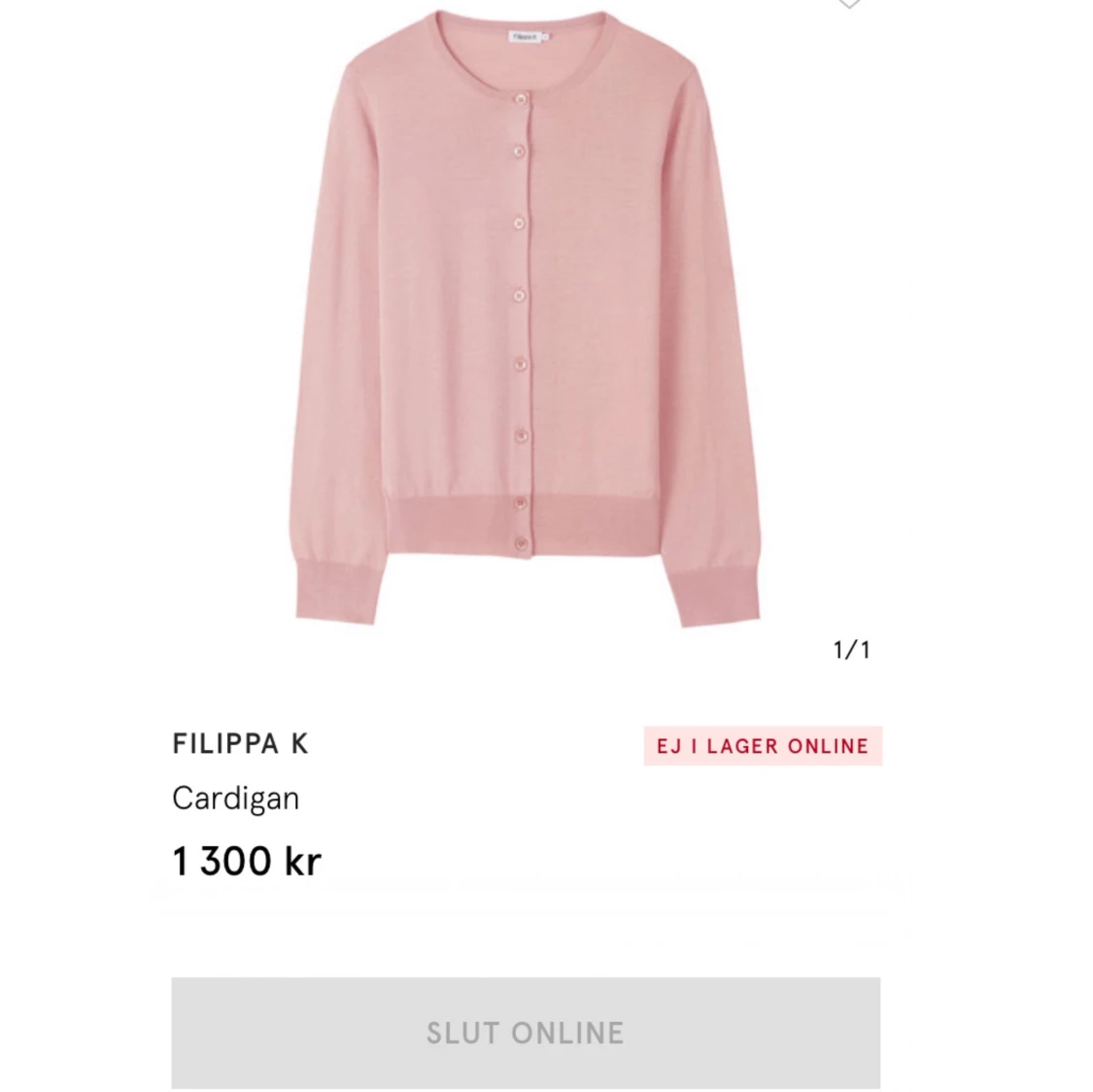1093x1092 pixels.
Task: Click the EJ I LAGER ONLINE badge
Action: [763, 746]
